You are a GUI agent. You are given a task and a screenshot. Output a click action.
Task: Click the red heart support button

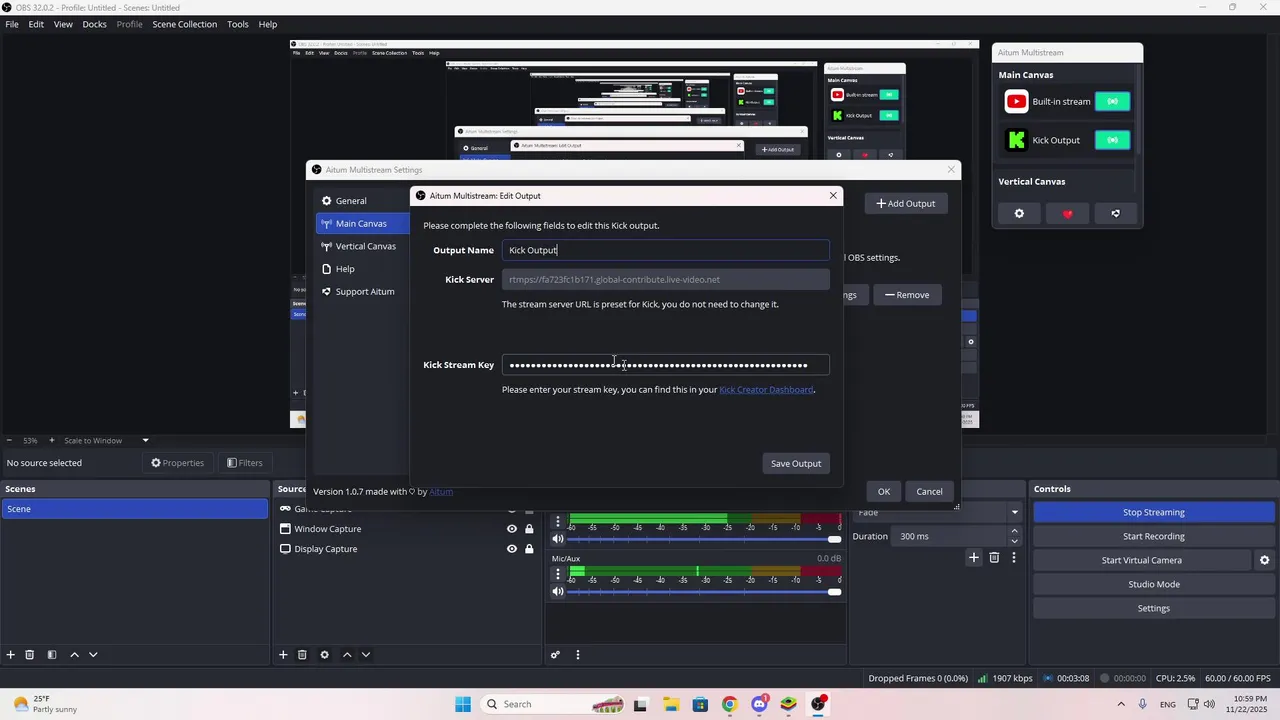click(1067, 213)
